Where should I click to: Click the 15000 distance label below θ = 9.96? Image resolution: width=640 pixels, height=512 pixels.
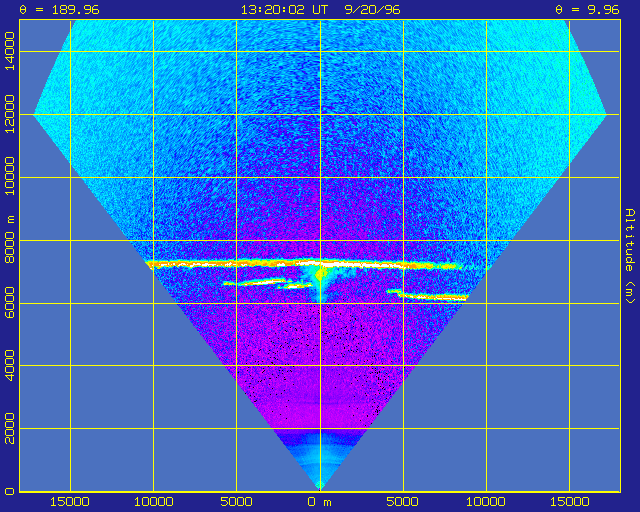tap(569, 502)
